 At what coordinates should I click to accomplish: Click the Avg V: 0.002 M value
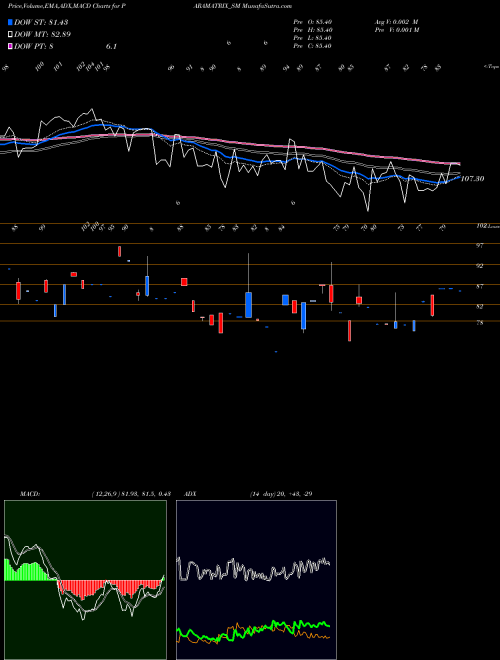click(396, 21)
